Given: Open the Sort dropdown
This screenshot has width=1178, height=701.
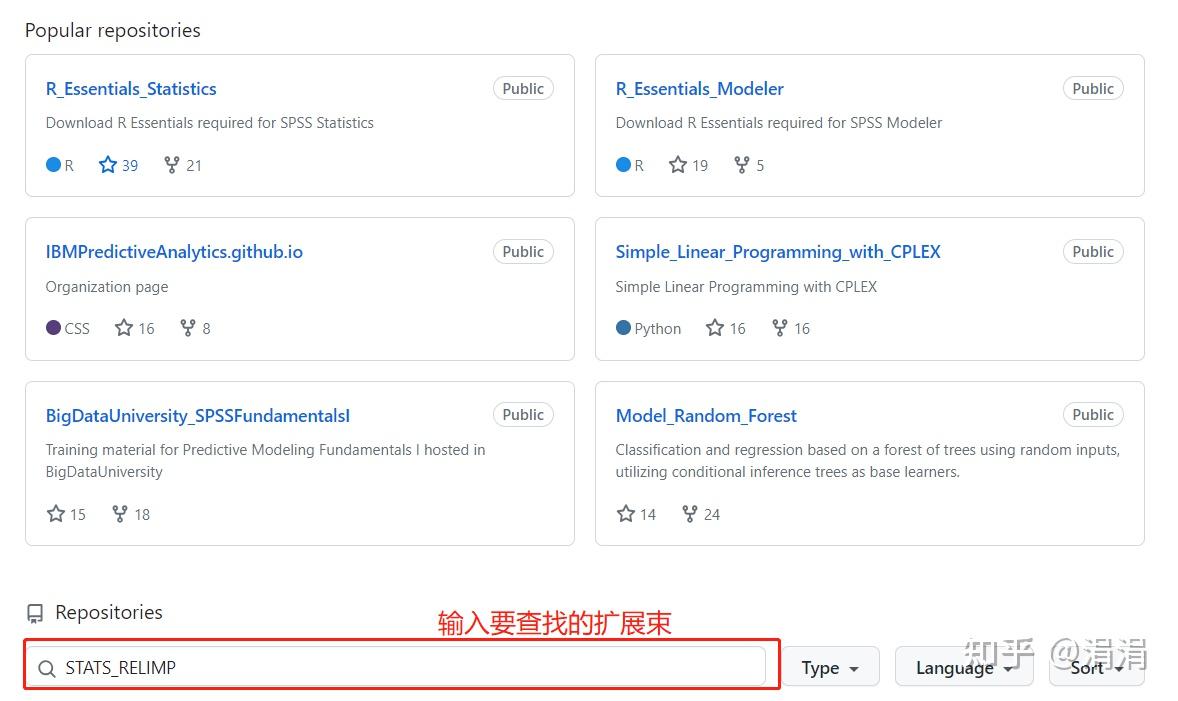Looking at the screenshot, I should point(1095,668).
